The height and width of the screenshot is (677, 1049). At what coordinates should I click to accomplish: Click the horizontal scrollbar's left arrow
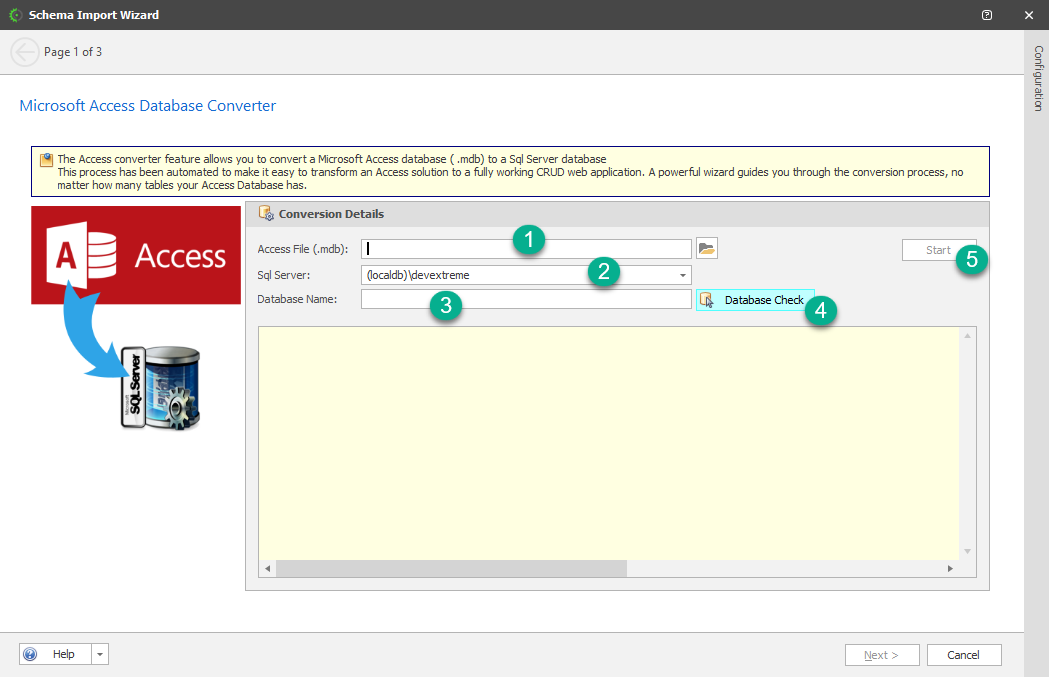click(x=266, y=568)
